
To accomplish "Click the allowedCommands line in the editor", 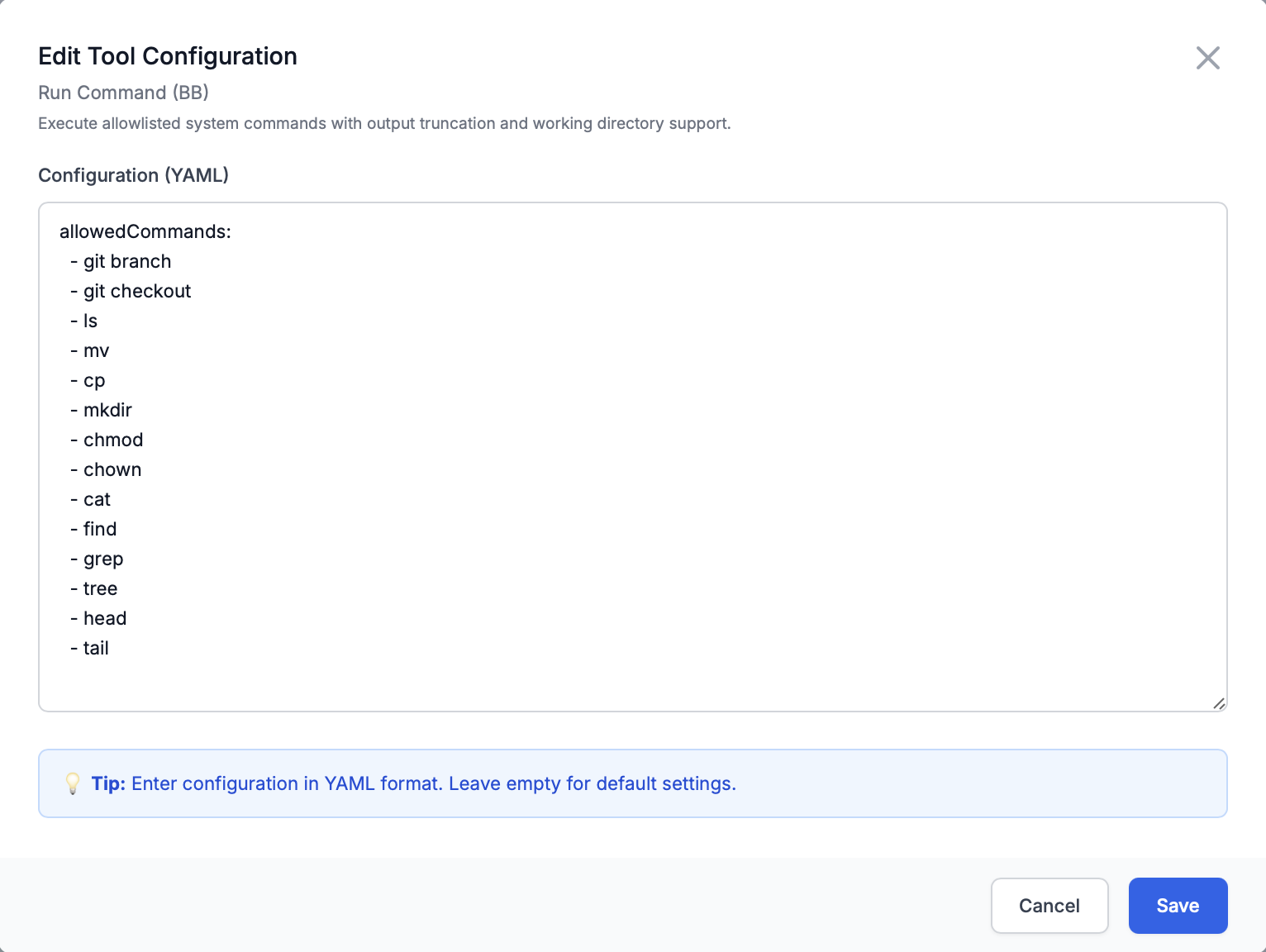I will pos(145,231).
